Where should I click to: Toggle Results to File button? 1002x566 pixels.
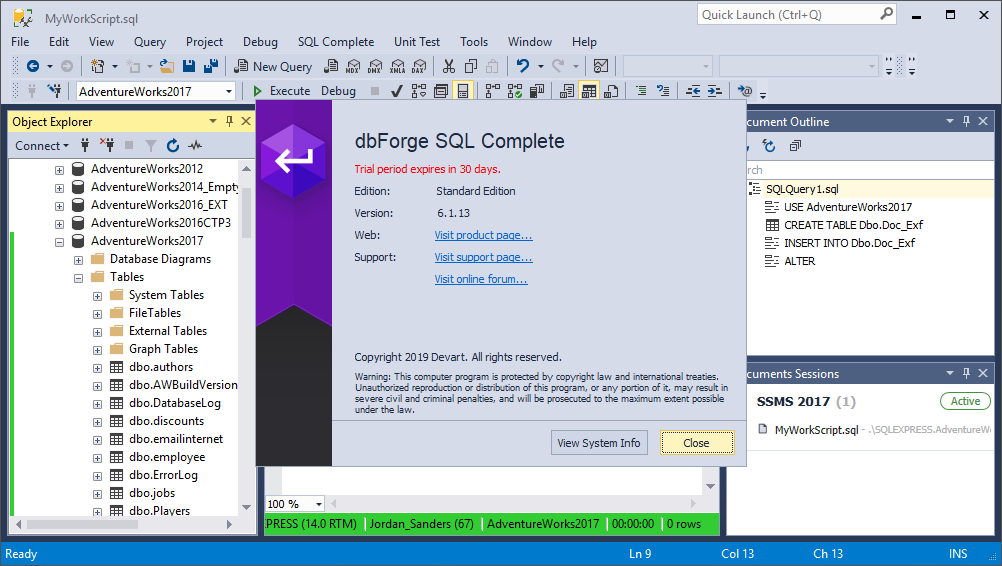click(x=611, y=91)
